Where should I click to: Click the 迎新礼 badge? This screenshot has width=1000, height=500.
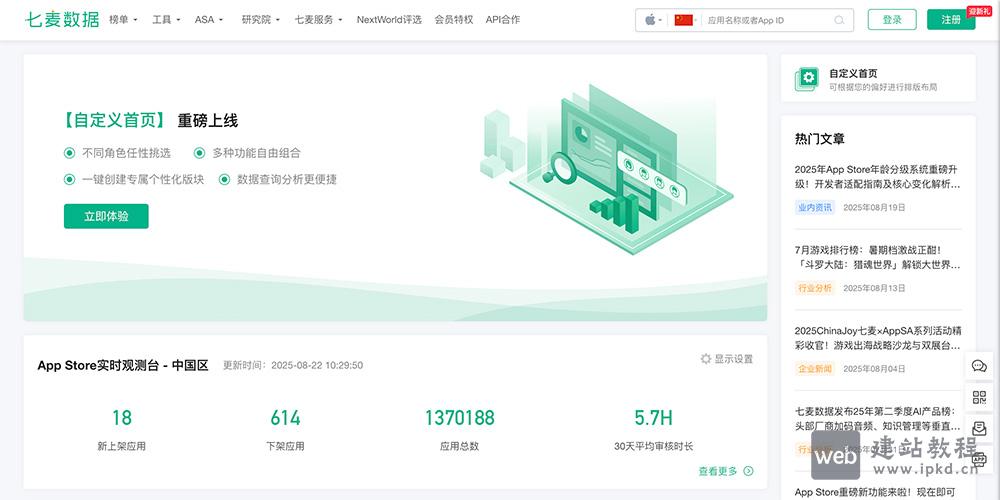[x=979, y=11]
